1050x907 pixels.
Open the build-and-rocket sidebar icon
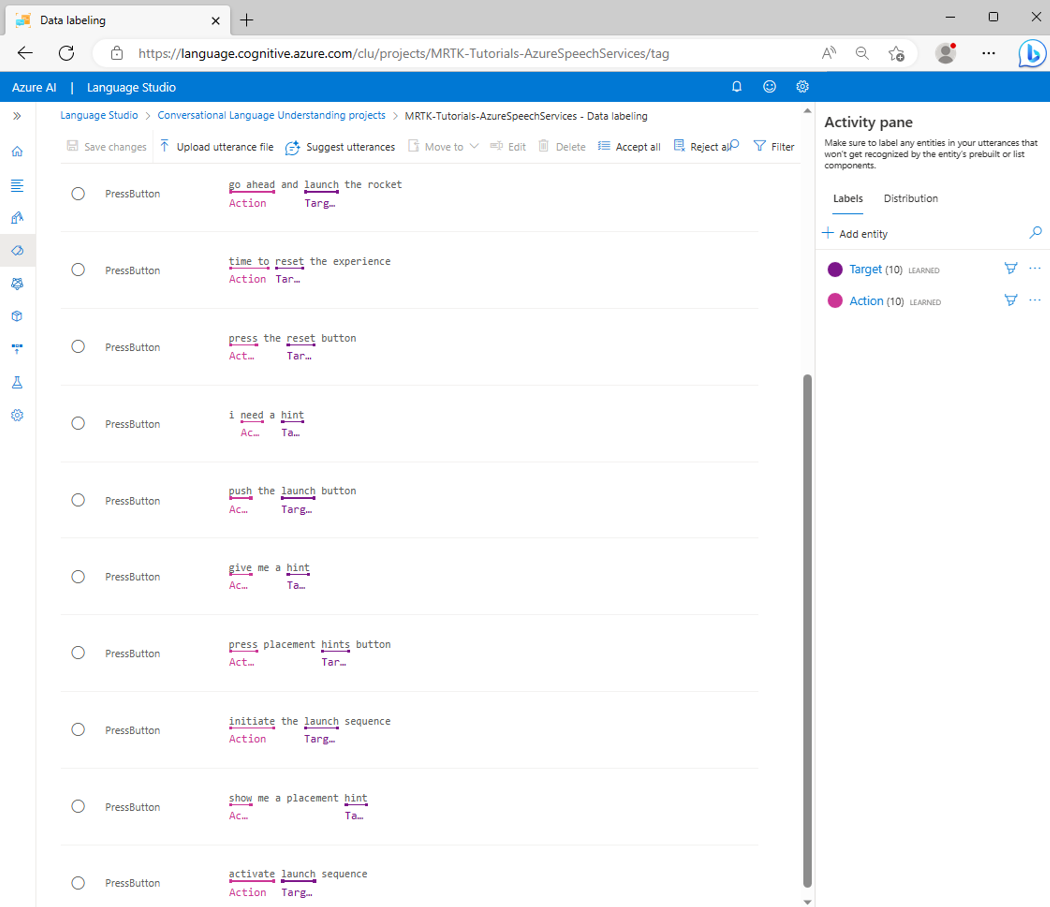[17, 218]
